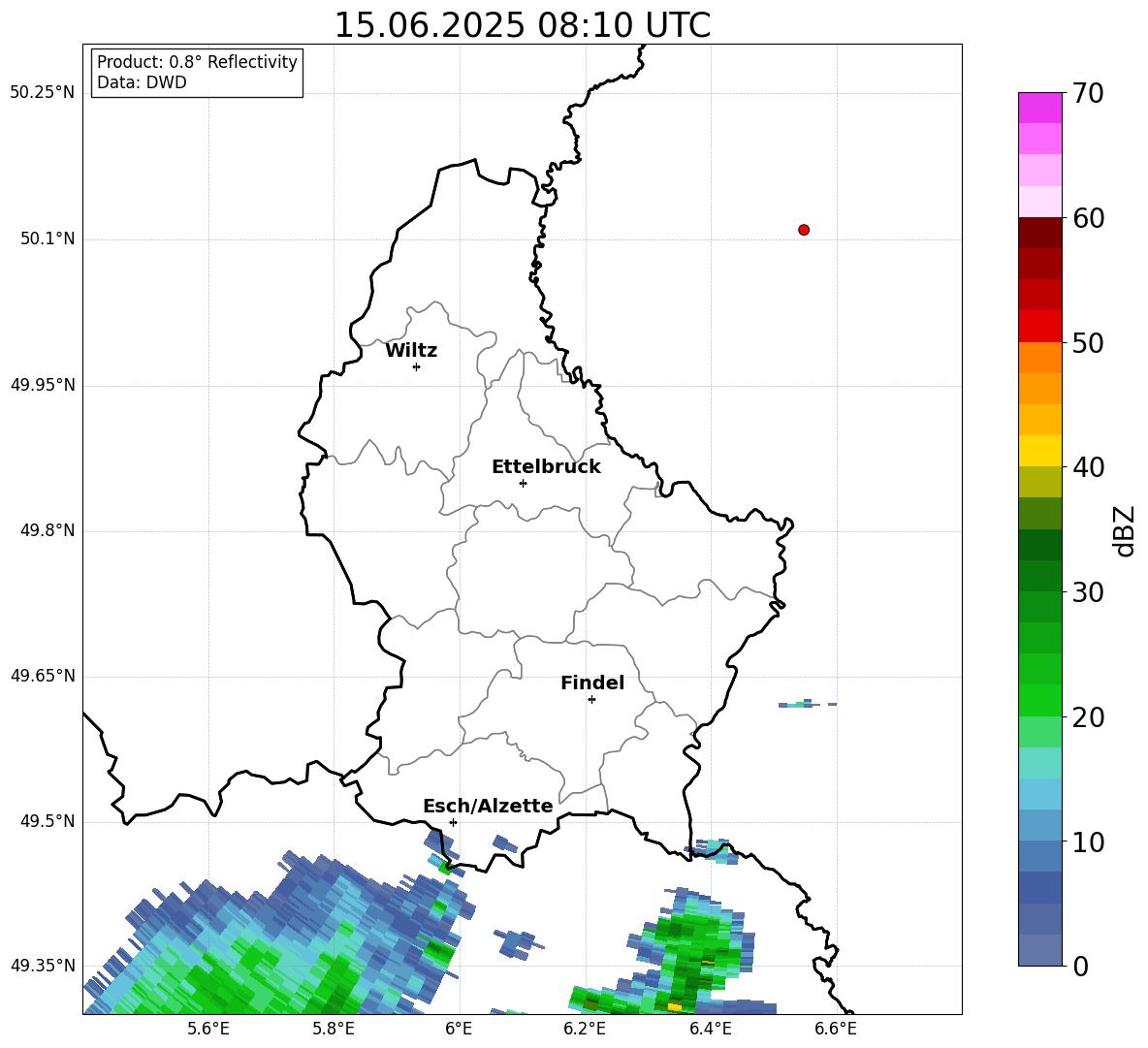The width and height of the screenshot is (1148, 1048).
Task: Click the yellow high-reflectivity pixel near 6.35°E
Action: [x=674, y=1007]
